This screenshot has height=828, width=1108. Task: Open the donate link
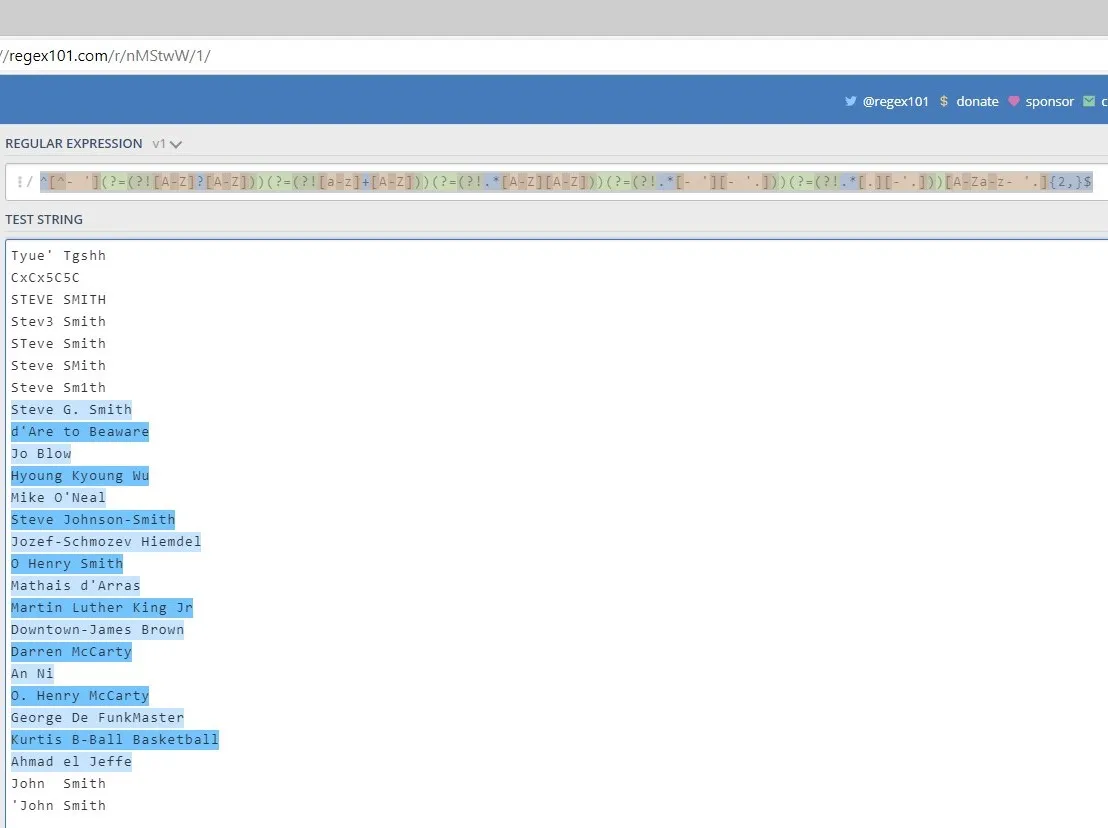977,102
